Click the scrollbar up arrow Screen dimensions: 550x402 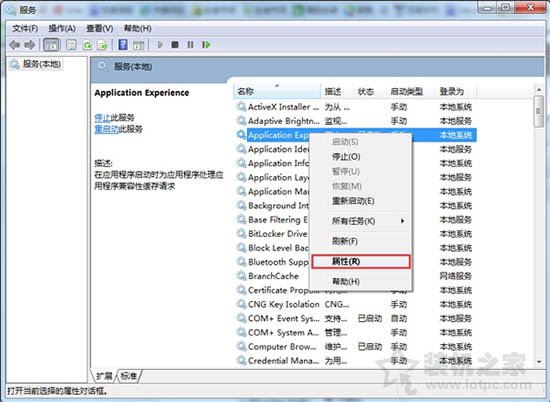tap(538, 90)
